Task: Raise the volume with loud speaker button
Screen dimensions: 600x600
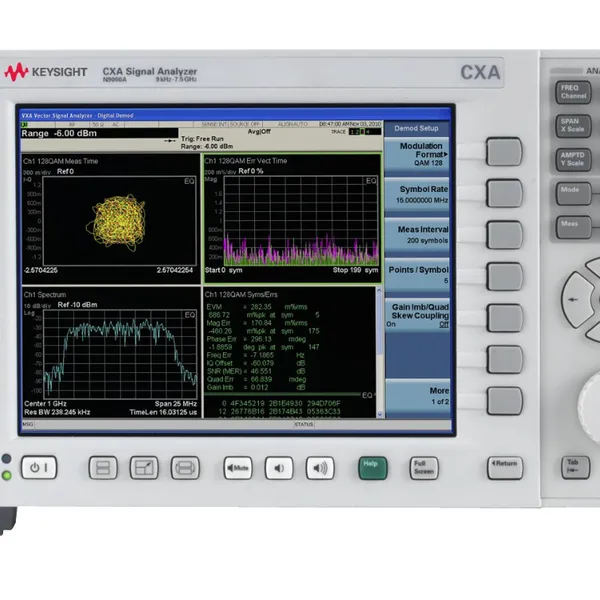Action: point(320,468)
